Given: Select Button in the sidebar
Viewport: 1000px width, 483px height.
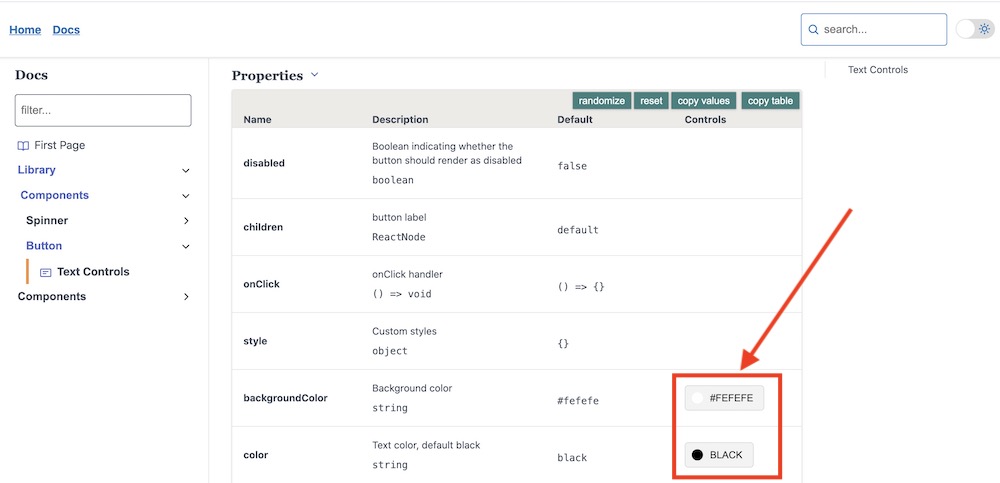Looking at the screenshot, I should click(44, 246).
